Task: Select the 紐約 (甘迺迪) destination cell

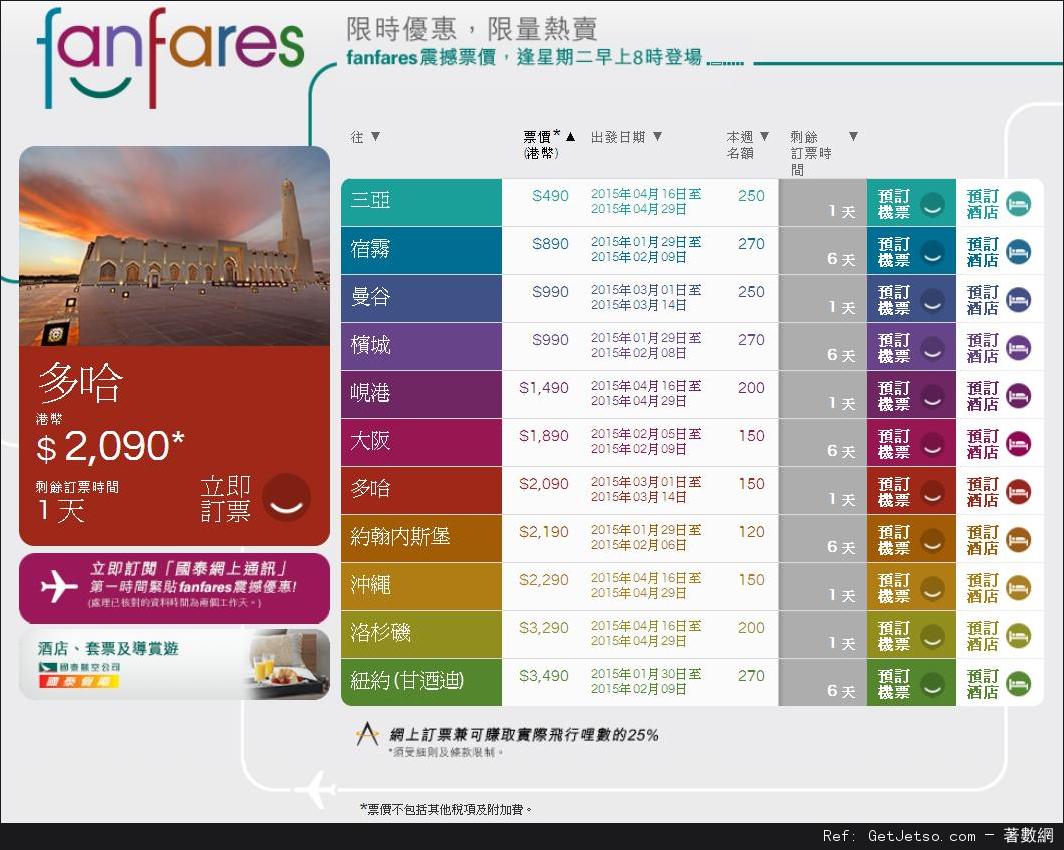Action: (421, 682)
